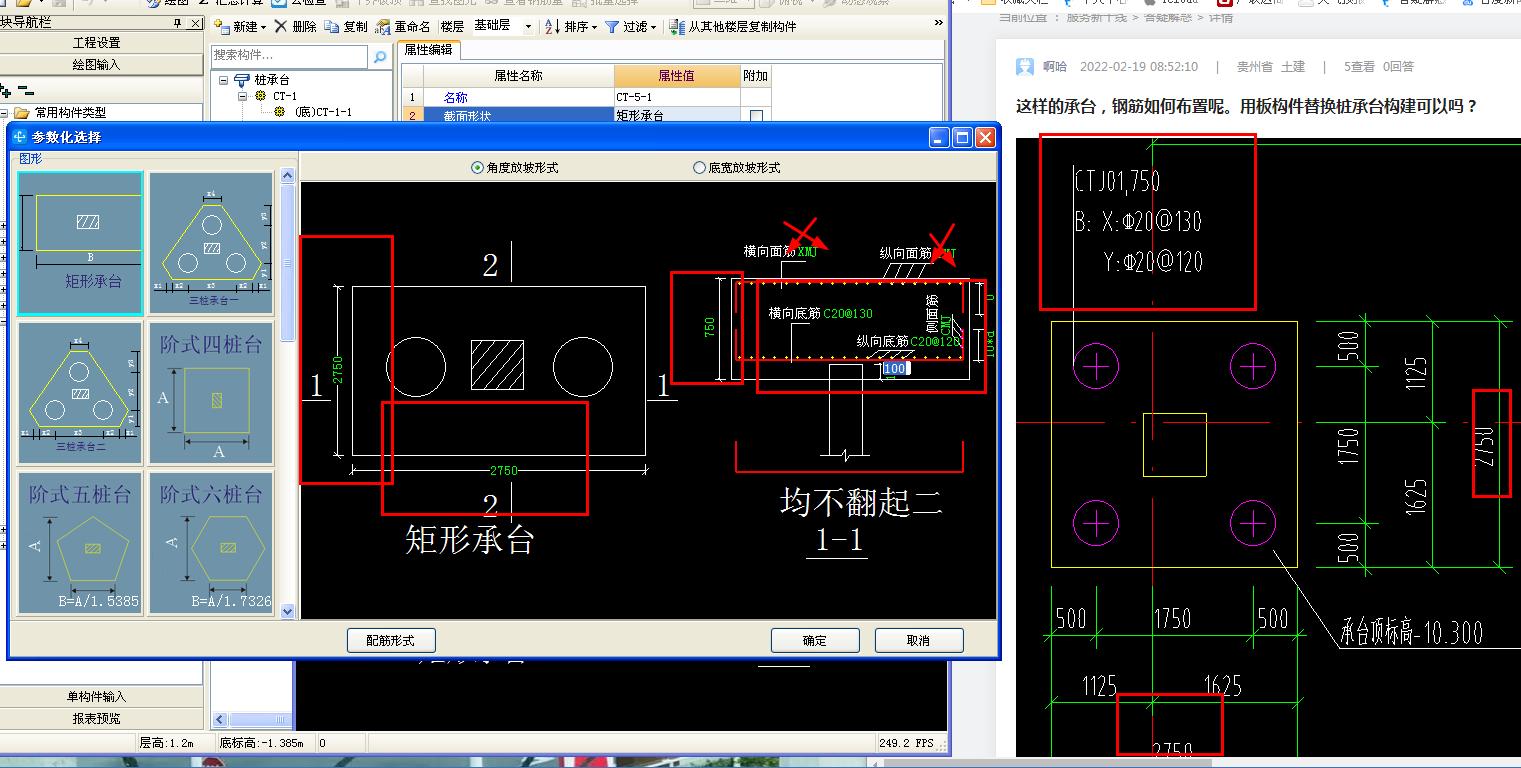Click poster name 啊哈 in webpage
The height and width of the screenshot is (768, 1521).
tap(1055, 67)
